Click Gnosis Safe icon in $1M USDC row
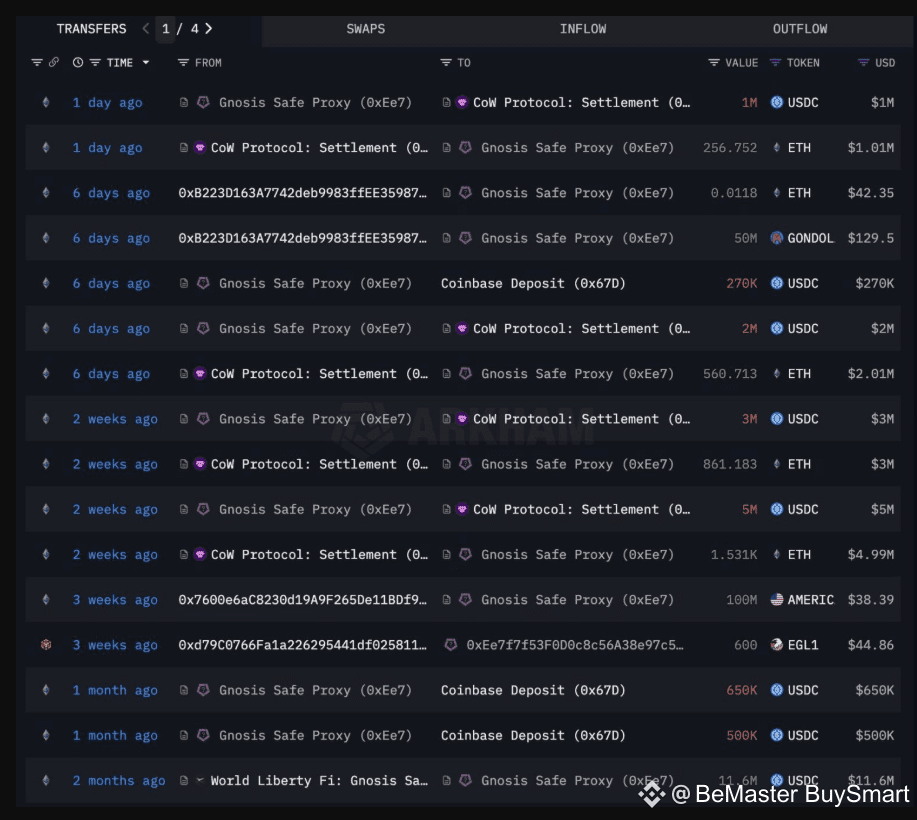The height and width of the screenshot is (820, 917). pyautogui.click(x=203, y=102)
